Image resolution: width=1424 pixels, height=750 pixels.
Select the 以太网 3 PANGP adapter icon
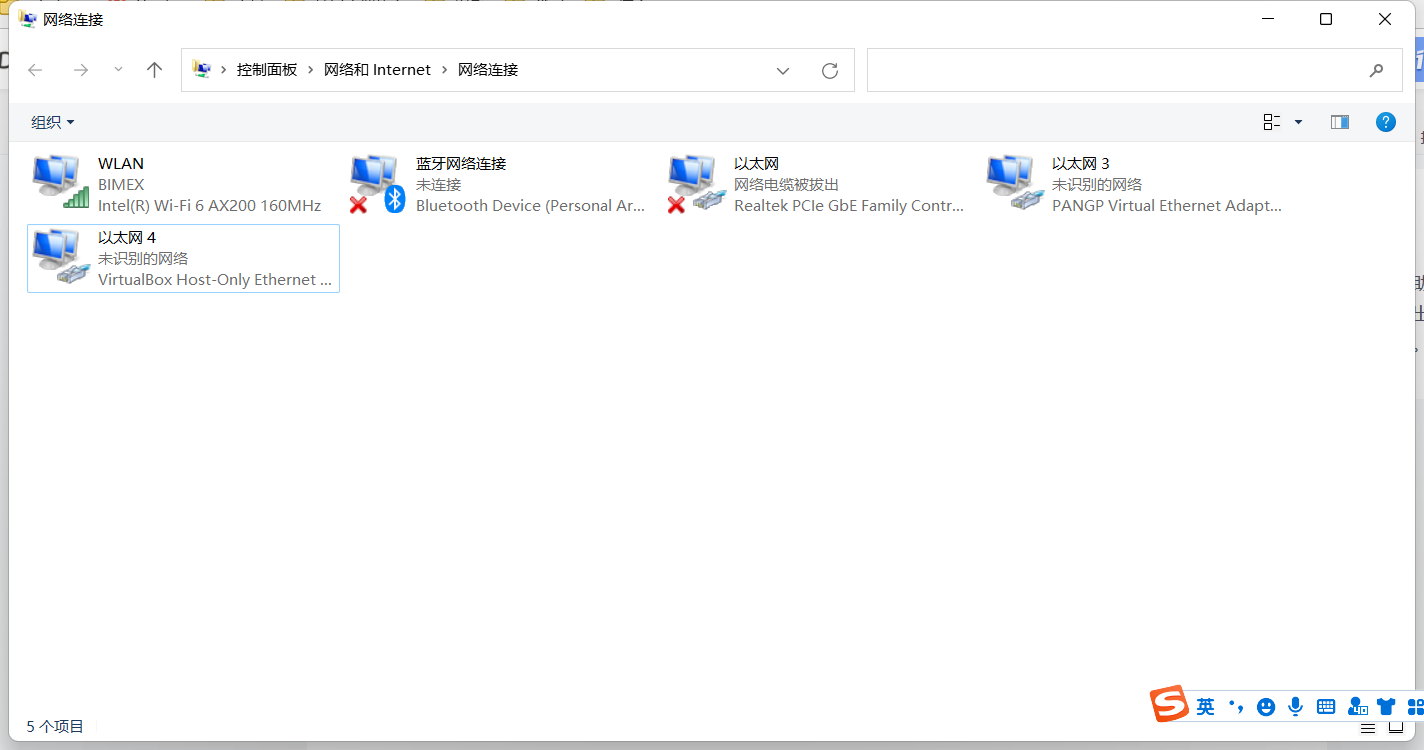point(1014,182)
